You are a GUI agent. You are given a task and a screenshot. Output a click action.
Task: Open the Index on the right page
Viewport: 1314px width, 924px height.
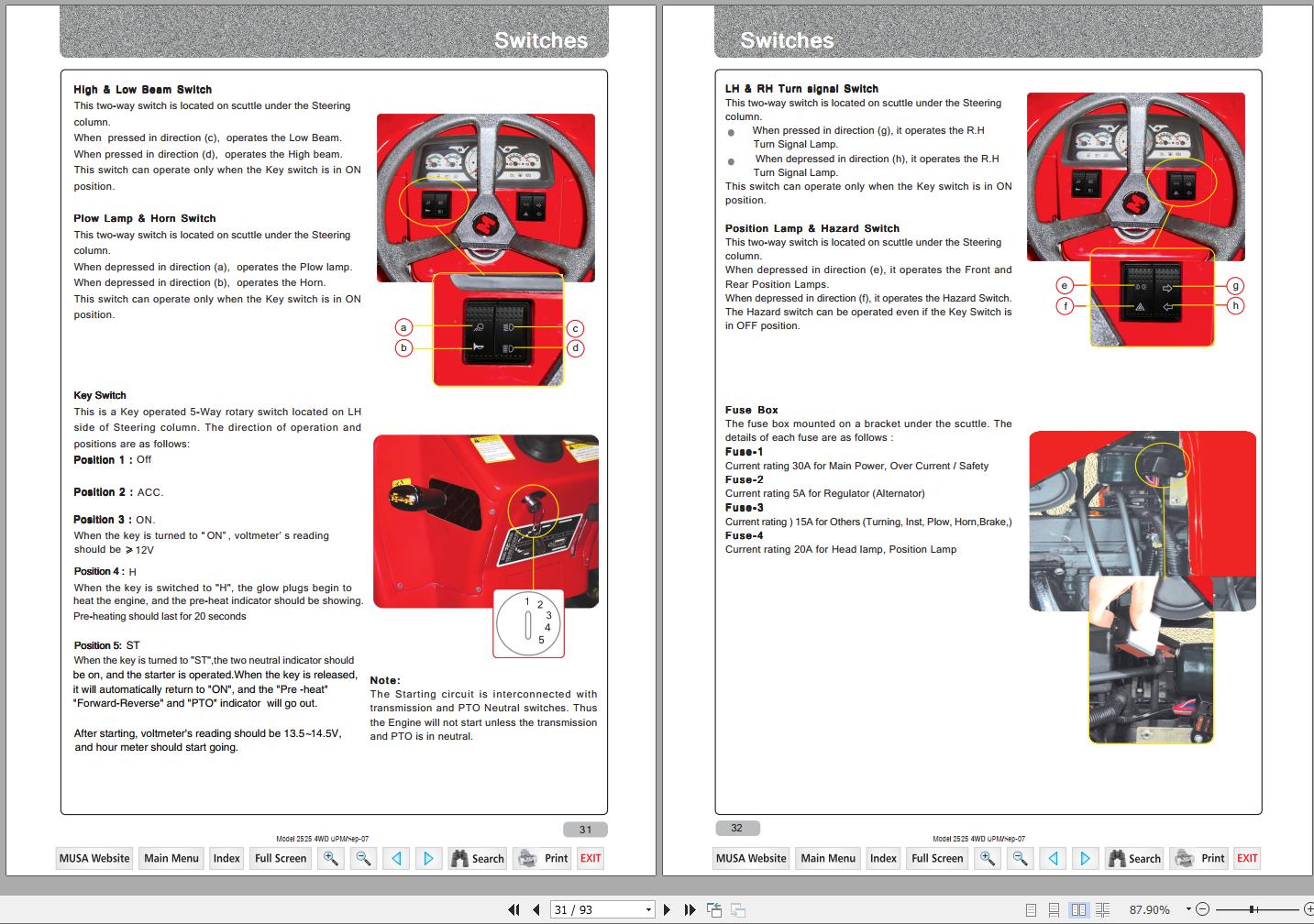883,858
